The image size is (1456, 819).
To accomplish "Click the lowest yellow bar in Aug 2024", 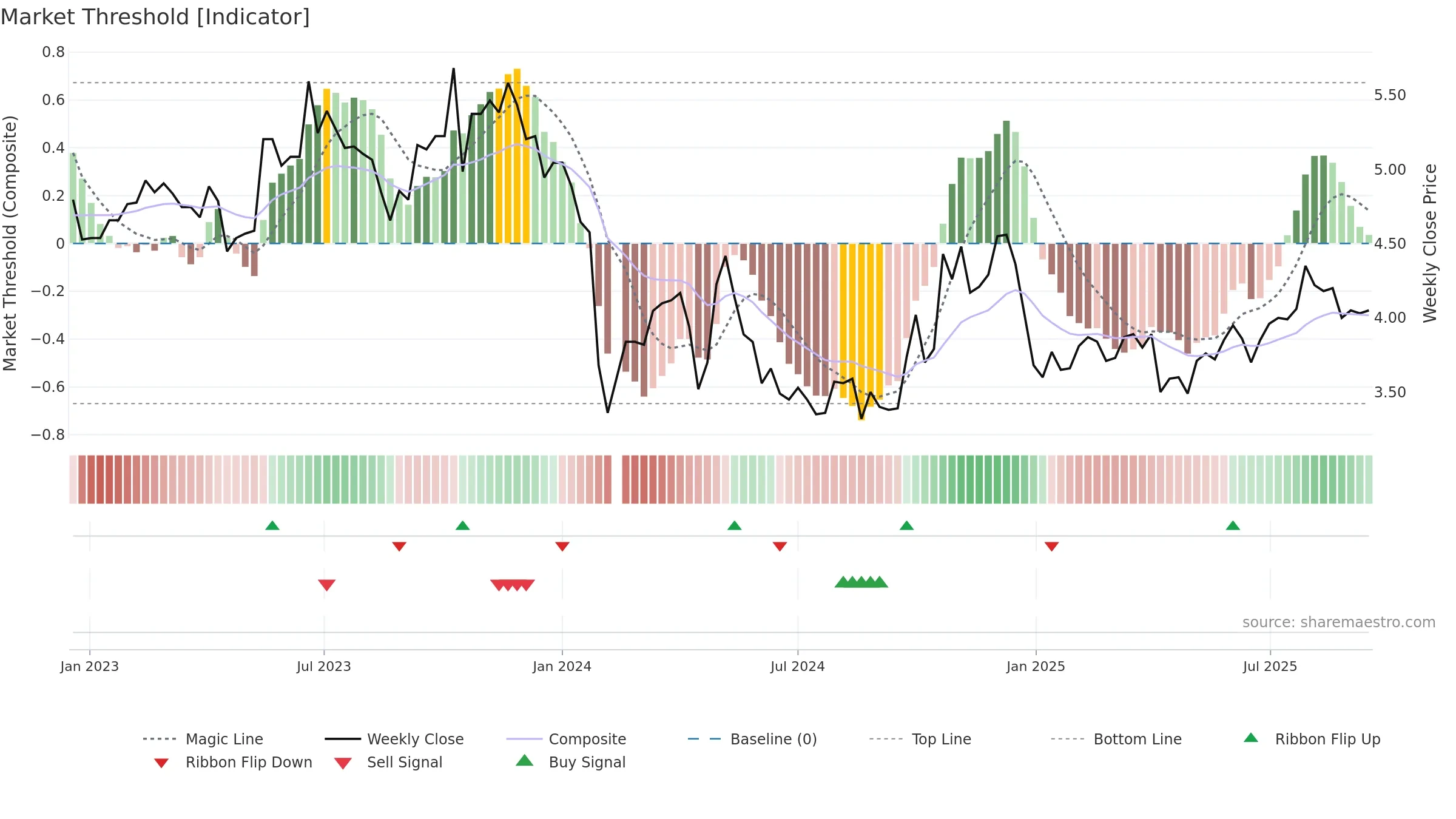I will (861, 332).
